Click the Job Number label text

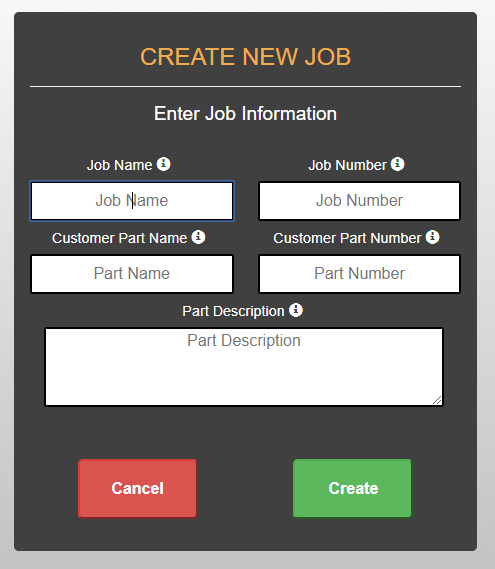347,165
